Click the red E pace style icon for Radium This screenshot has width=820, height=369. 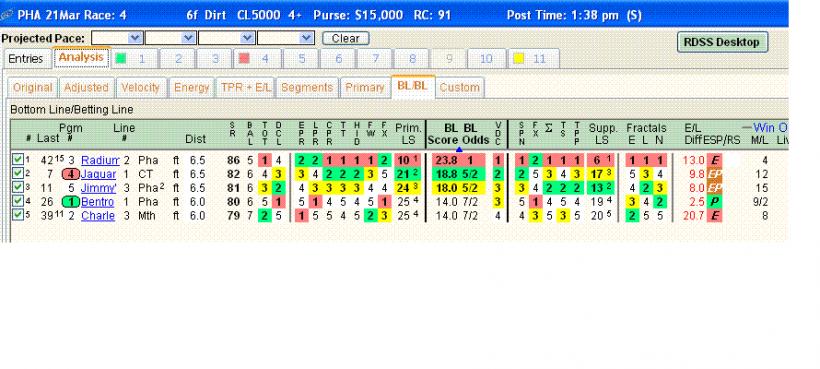point(714,161)
